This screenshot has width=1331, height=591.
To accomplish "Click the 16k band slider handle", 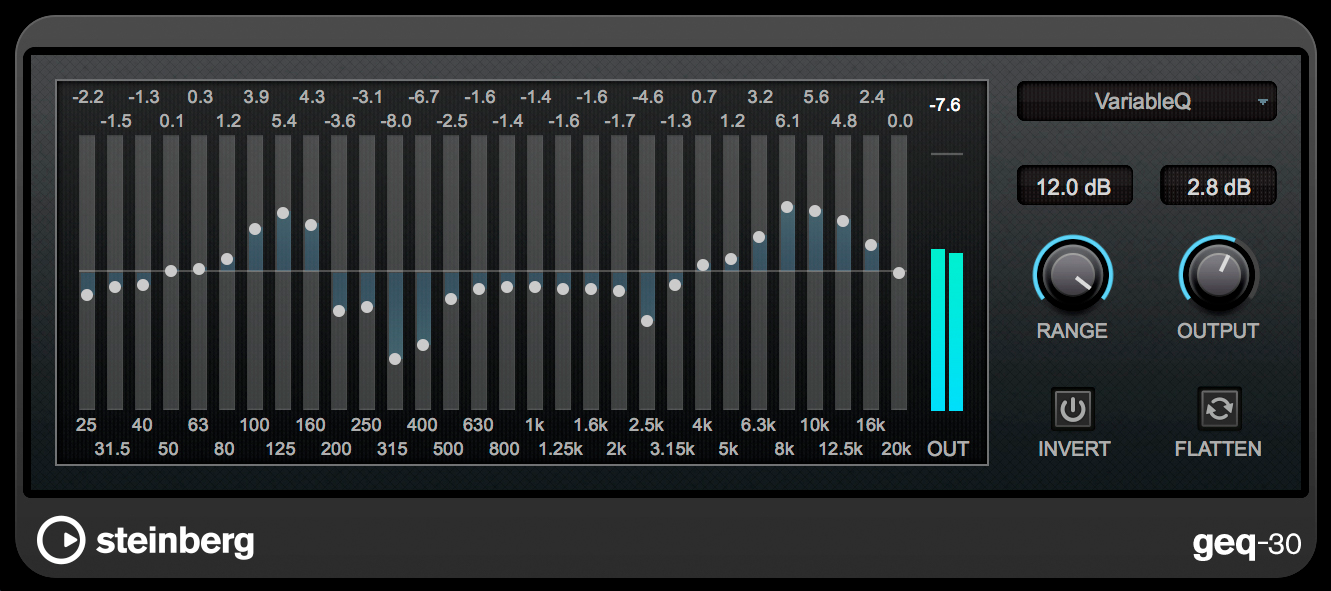I will (x=871, y=245).
